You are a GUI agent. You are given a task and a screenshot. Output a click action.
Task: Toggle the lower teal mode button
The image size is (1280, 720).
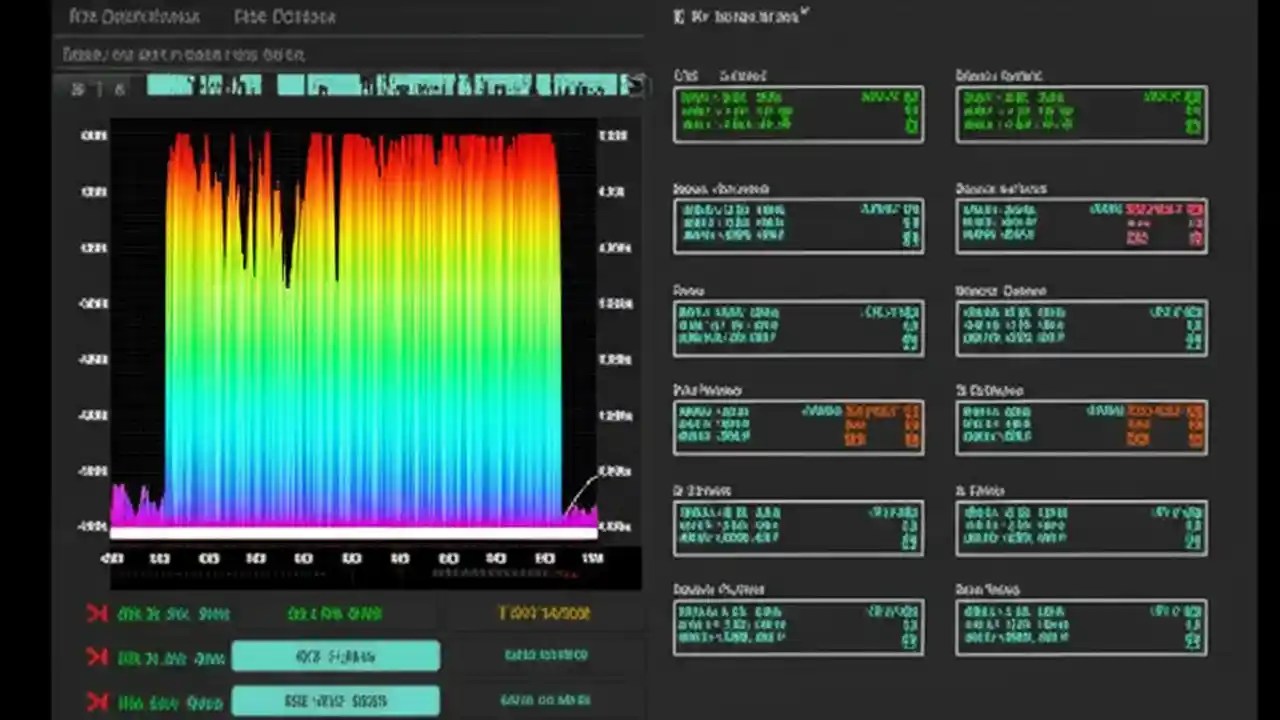point(336,701)
